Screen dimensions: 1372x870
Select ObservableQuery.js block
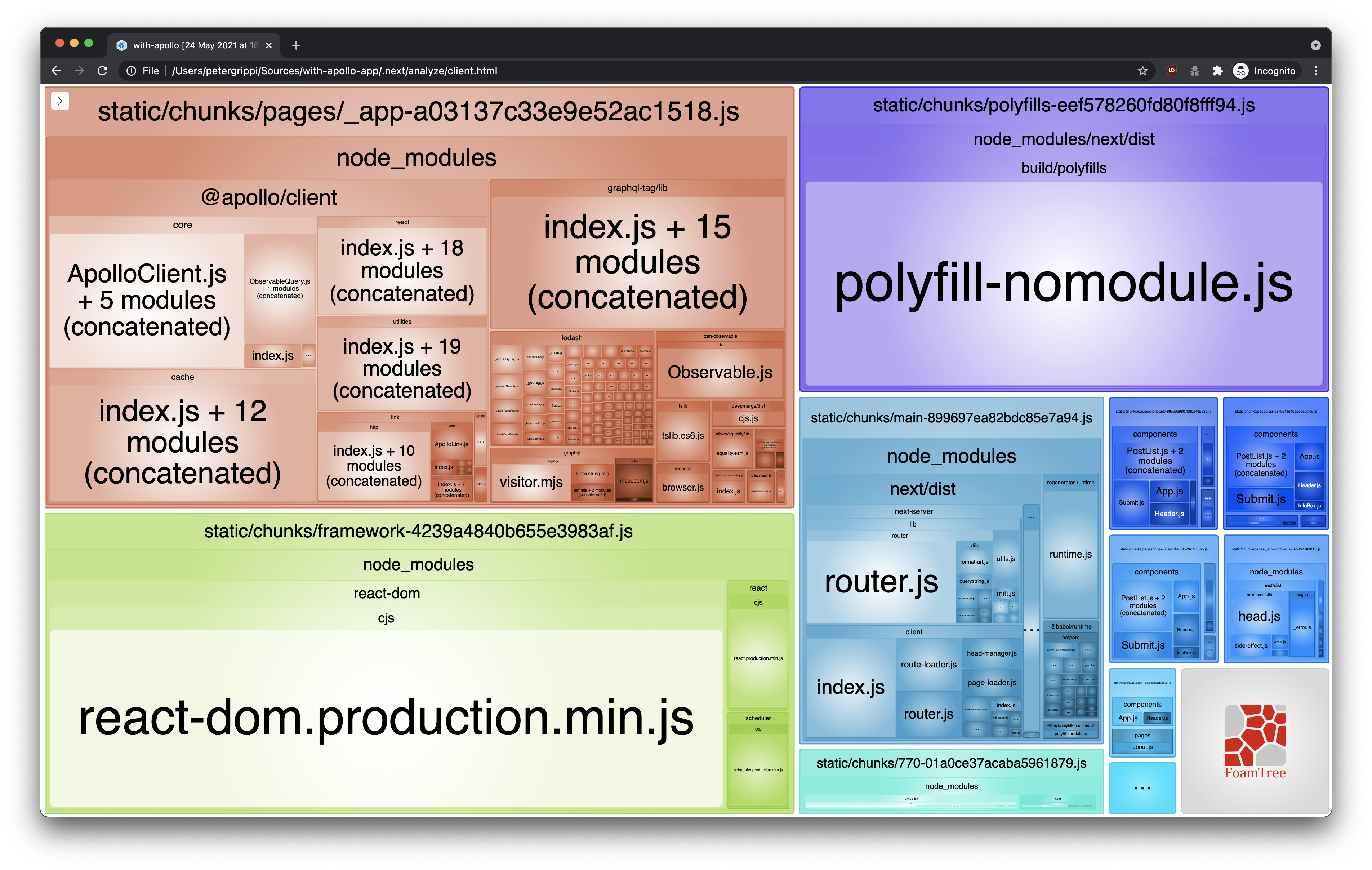(x=280, y=288)
